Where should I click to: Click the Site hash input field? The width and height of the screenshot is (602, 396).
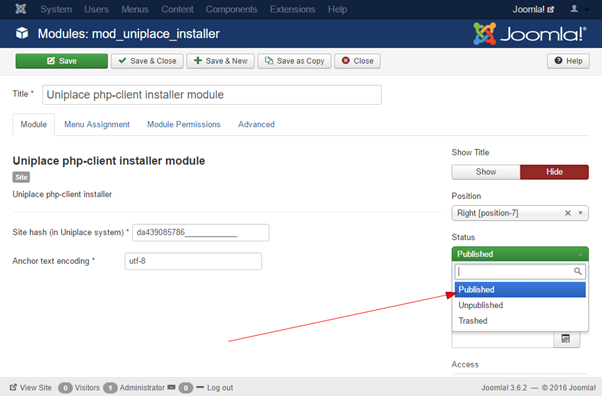click(201, 233)
